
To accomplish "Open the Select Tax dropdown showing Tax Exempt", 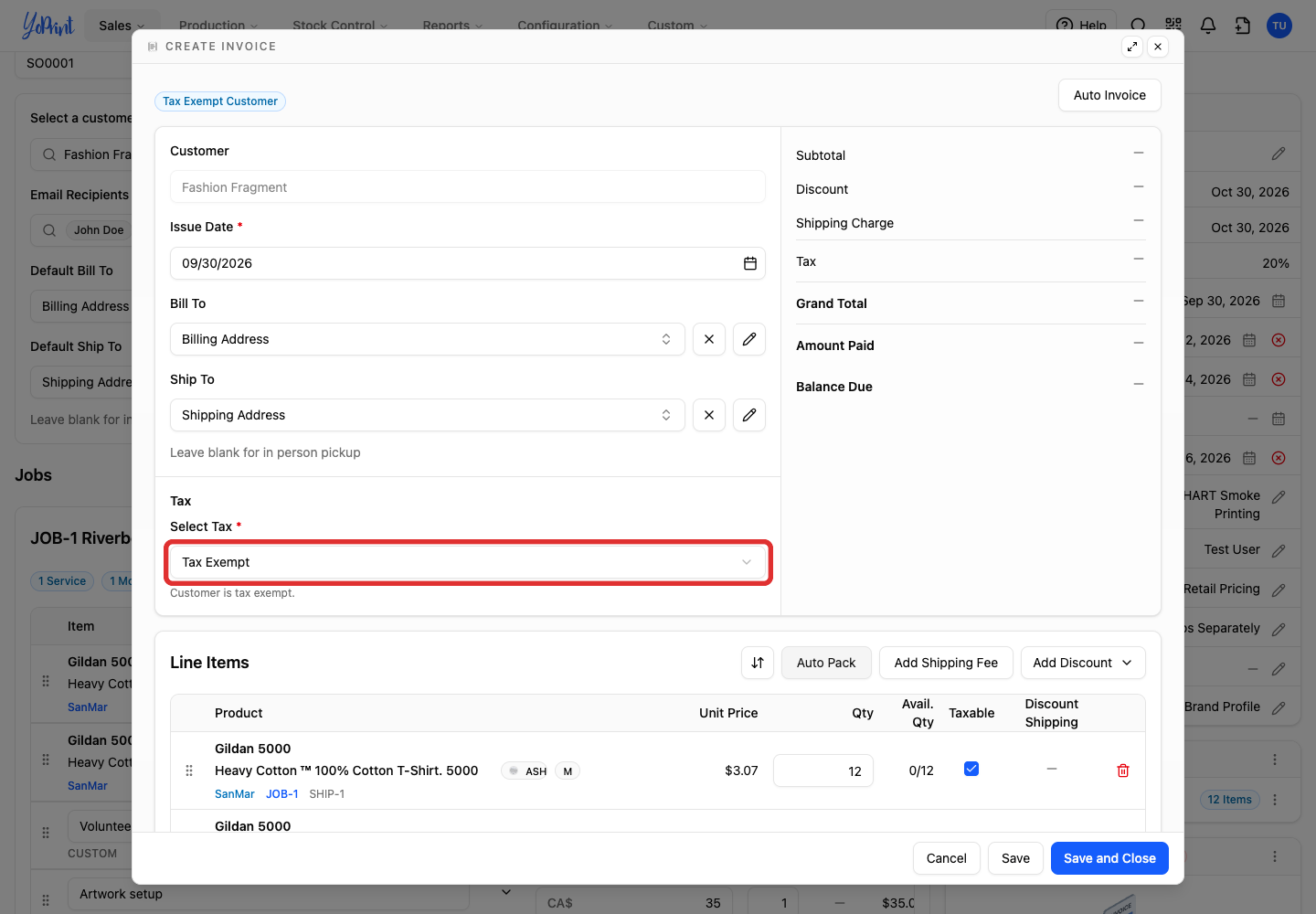I will tap(468, 562).
